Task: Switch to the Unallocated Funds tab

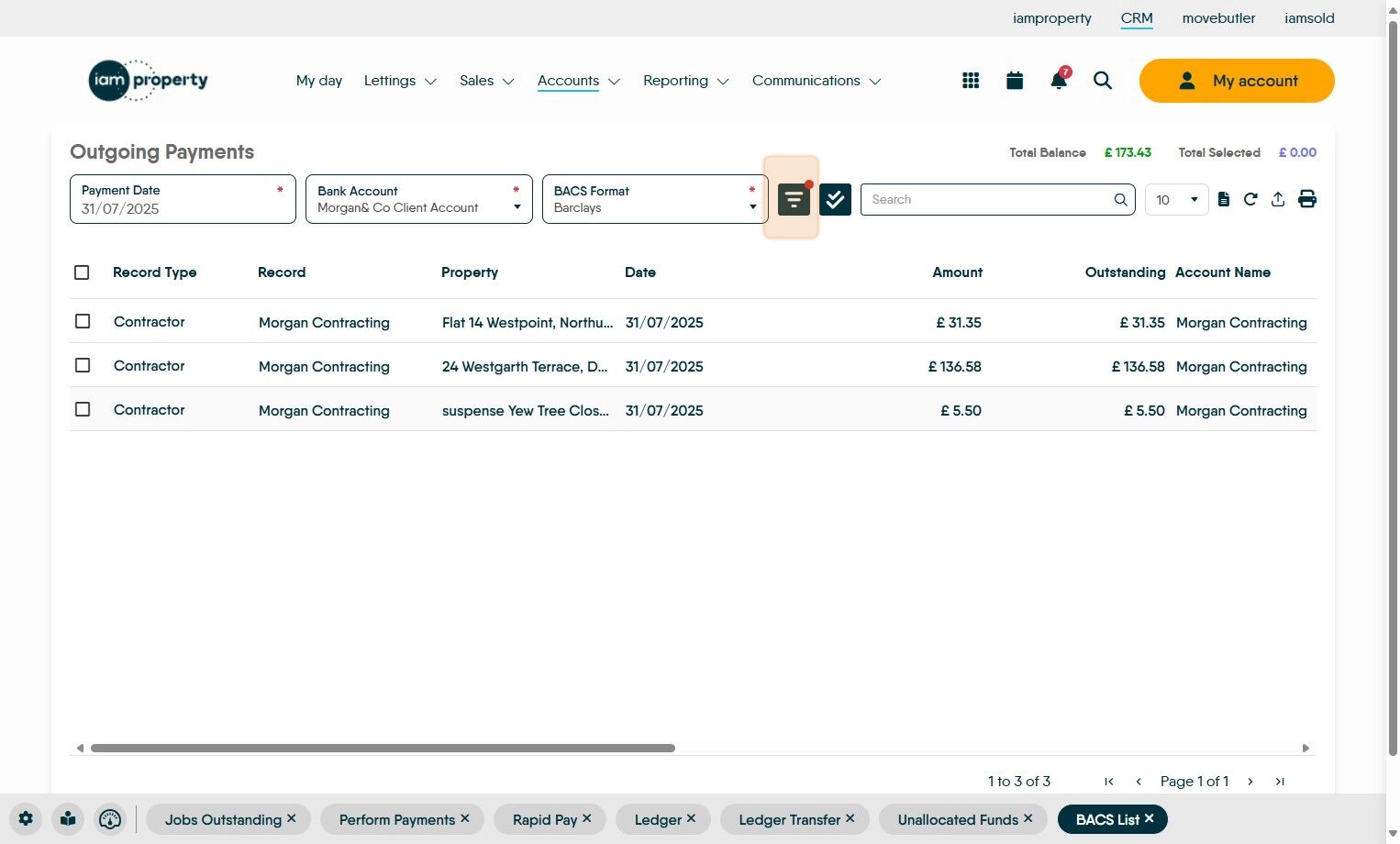Action: [958, 819]
